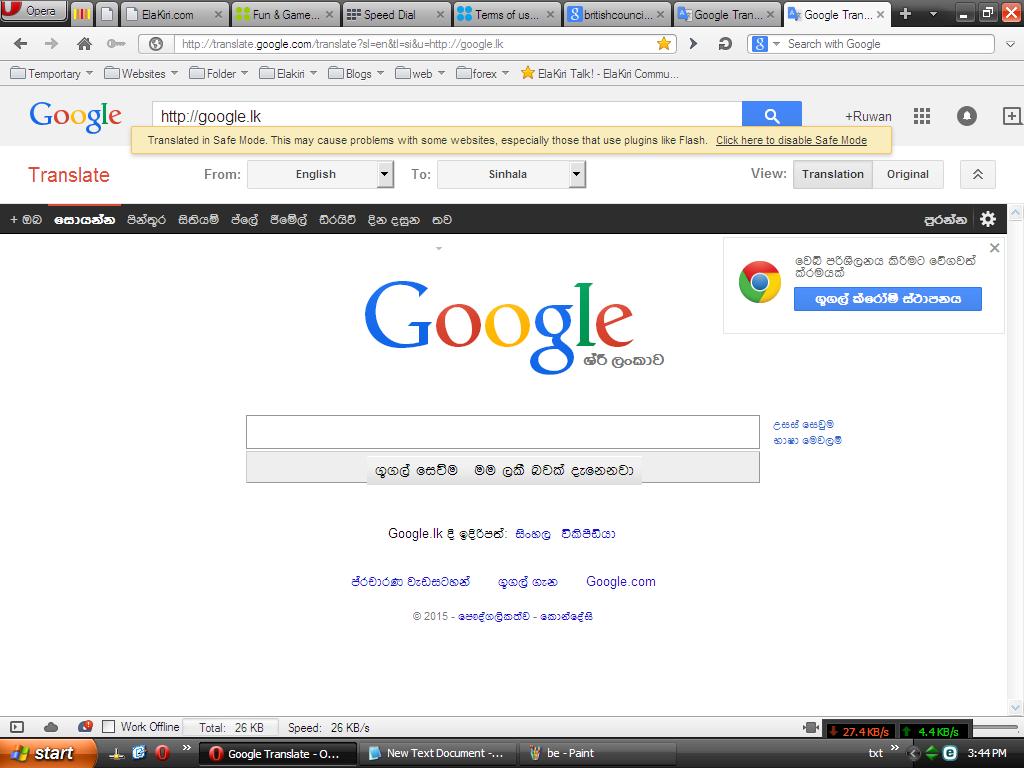Click the globe site info icon
The height and width of the screenshot is (768, 1024).
155,44
